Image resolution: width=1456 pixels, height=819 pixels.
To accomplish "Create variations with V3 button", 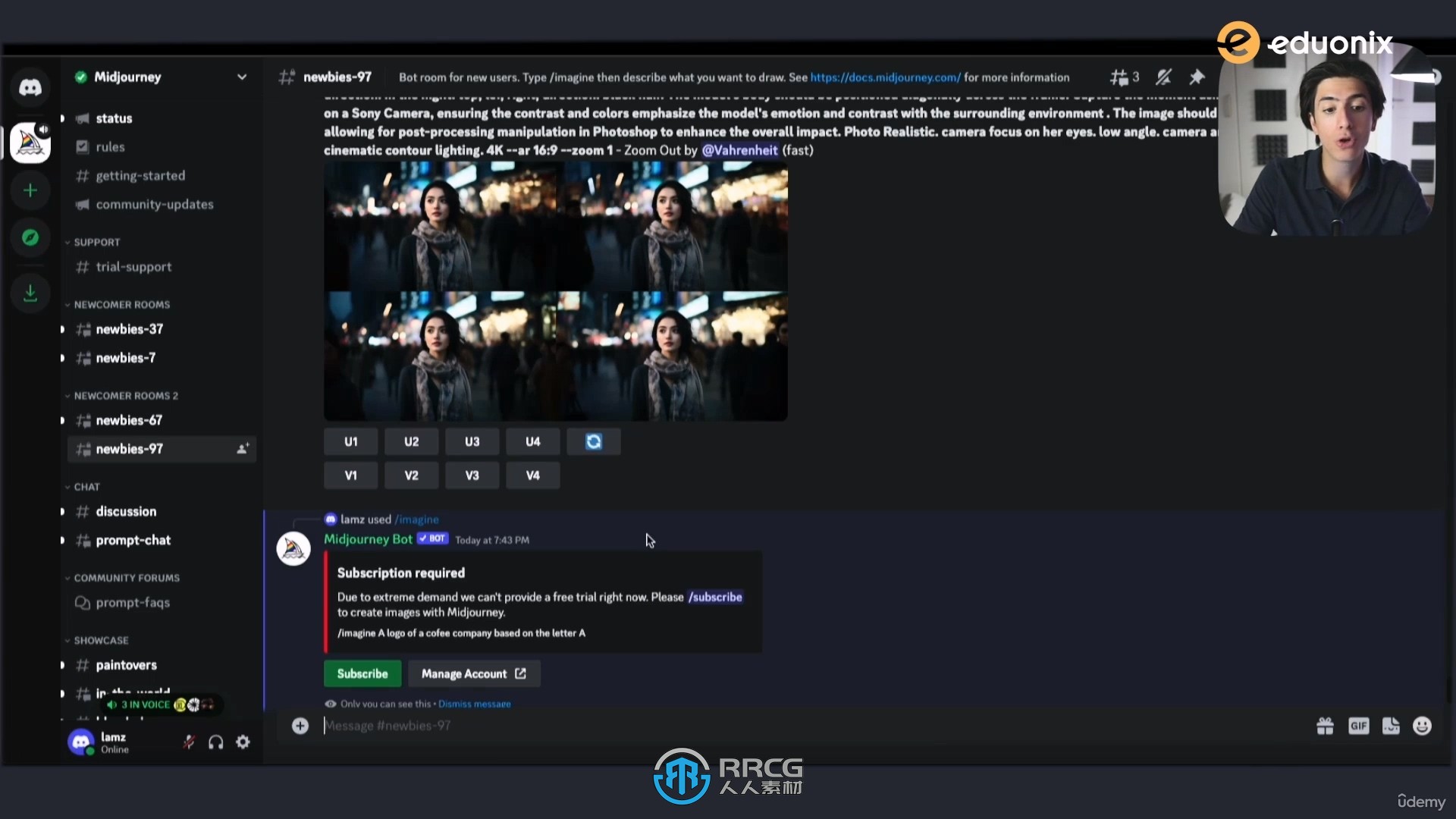I will coord(472,475).
